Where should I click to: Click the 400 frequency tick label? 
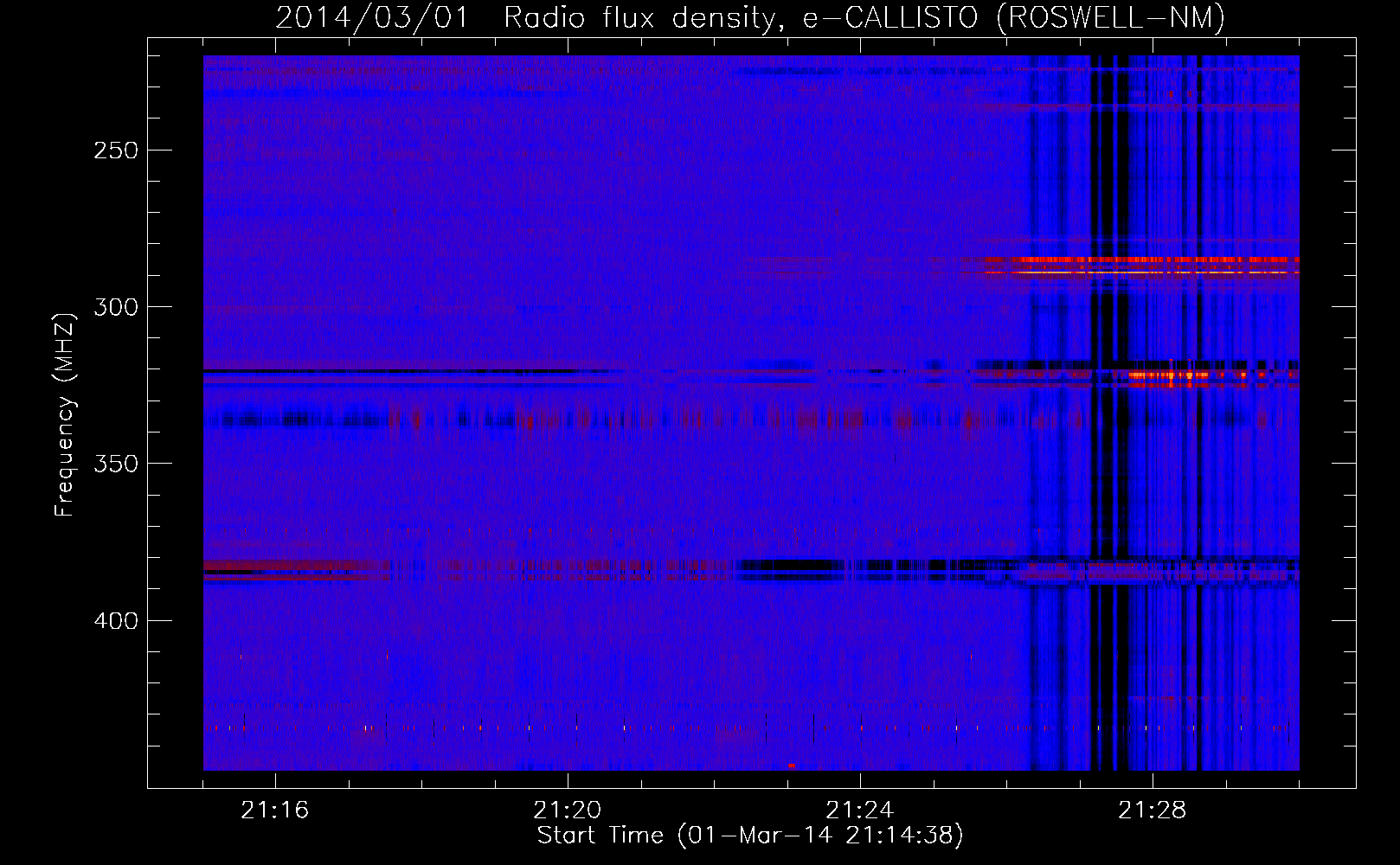116,621
